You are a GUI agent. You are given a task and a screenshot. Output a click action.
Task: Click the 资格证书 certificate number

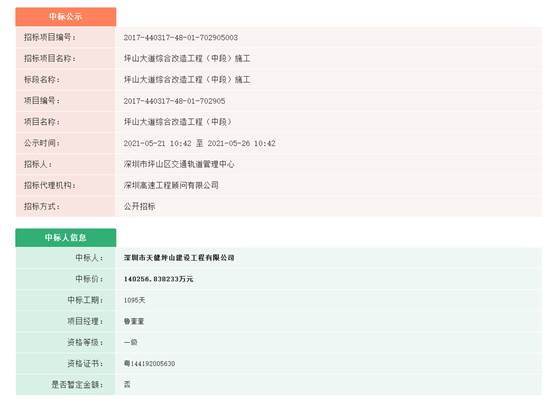[x=149, y=363]
